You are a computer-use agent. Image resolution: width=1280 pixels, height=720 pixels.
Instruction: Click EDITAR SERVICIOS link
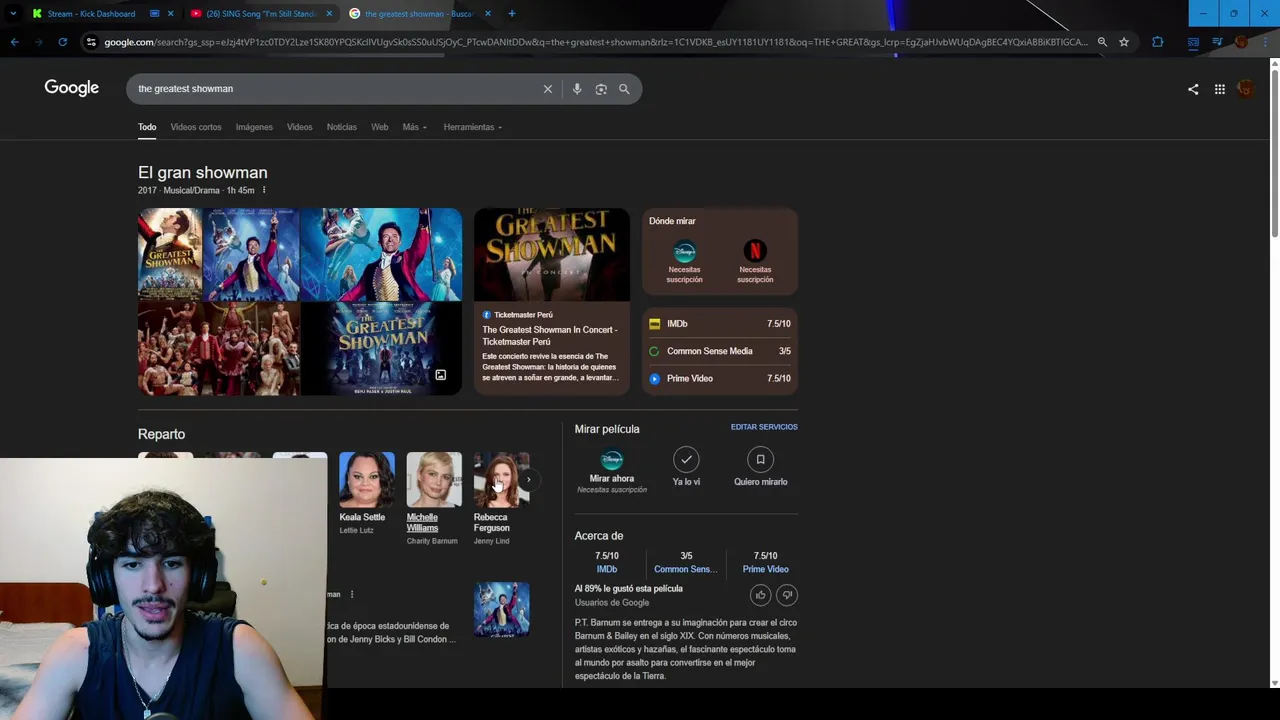click(x=764, y=427)
